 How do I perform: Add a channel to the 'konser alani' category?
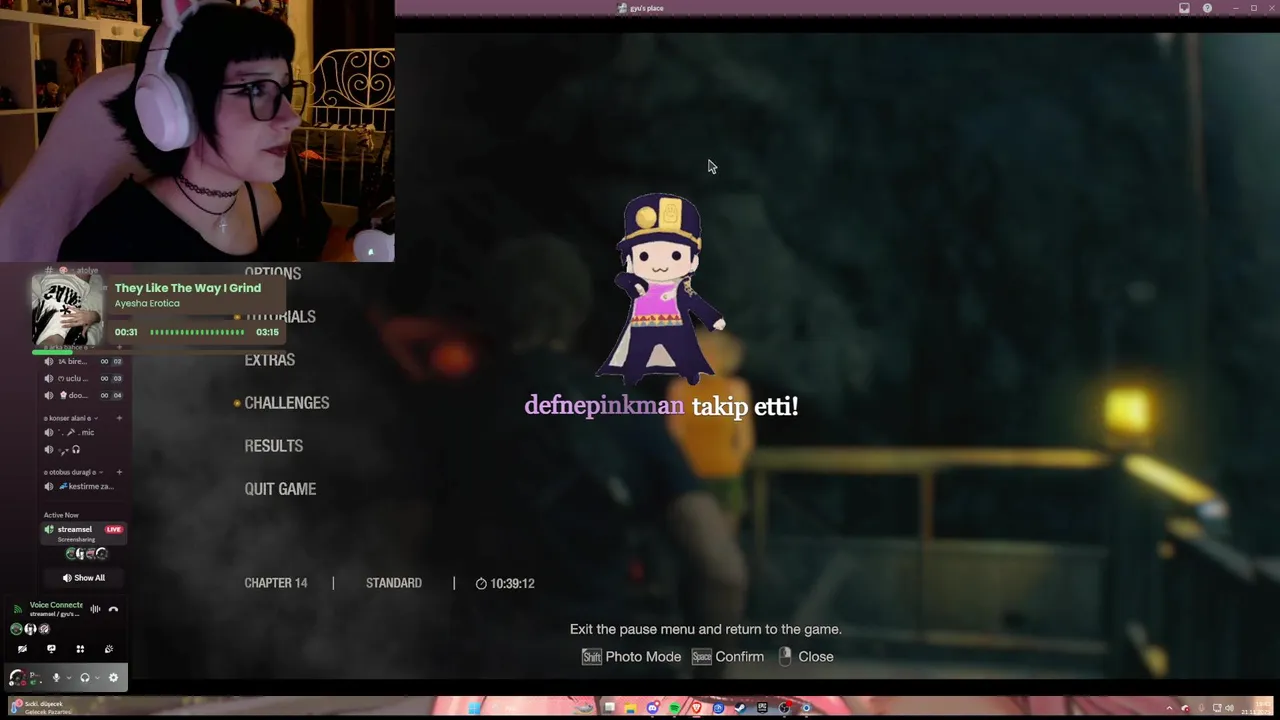click(x=119, y=418)
